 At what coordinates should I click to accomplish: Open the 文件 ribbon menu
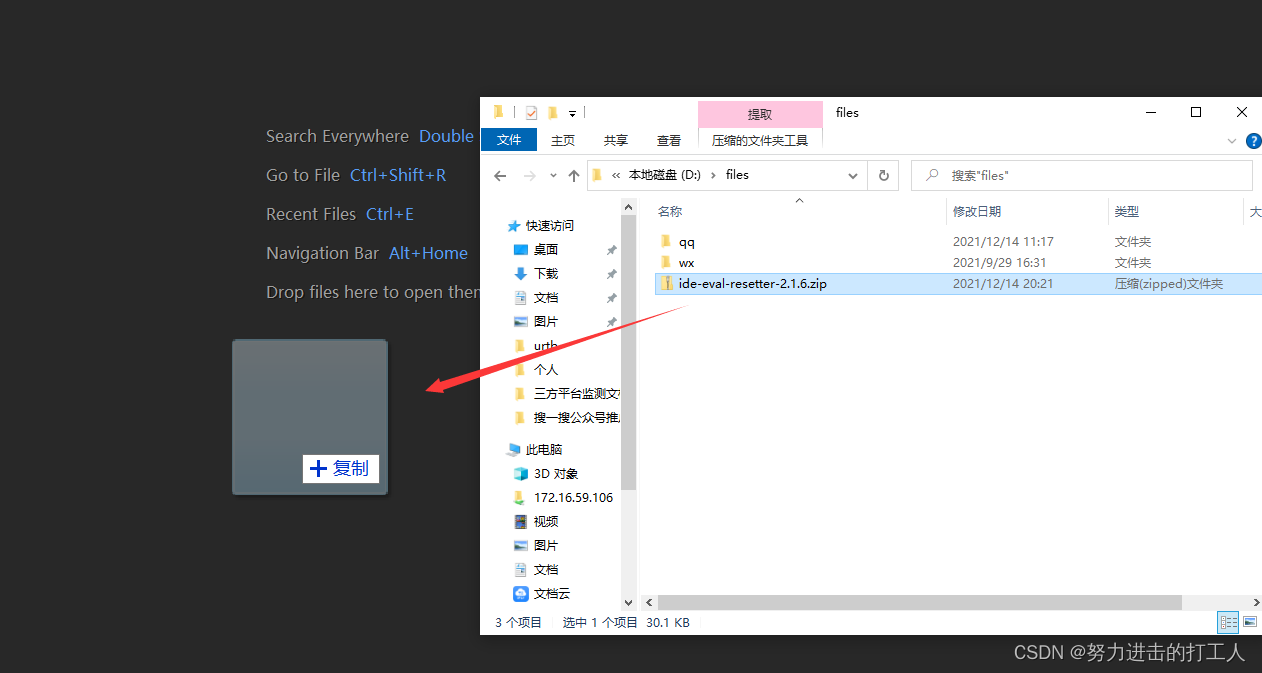[x=509, y=140]
